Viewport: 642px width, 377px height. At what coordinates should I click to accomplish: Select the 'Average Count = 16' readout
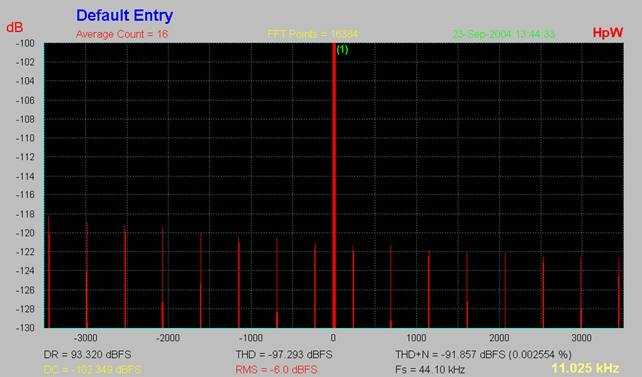point(122,34)
